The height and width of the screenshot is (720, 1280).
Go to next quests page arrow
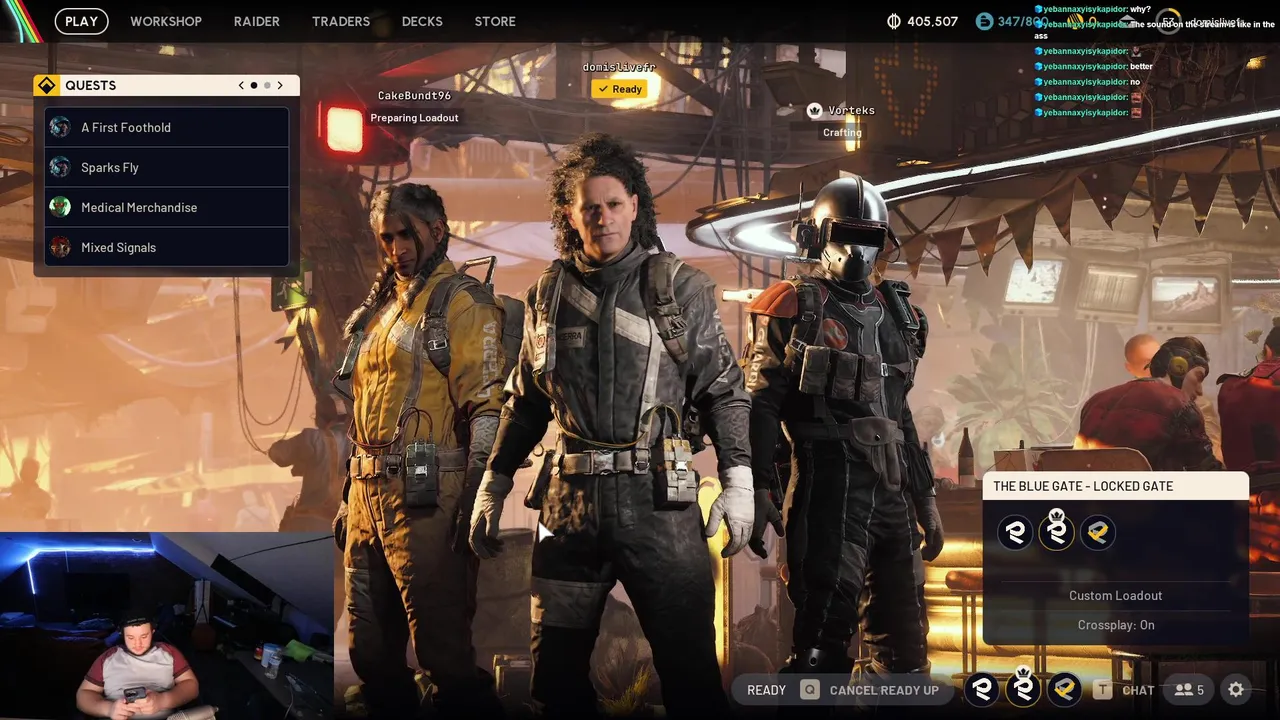pyautogui.click(x=280, y=86)
